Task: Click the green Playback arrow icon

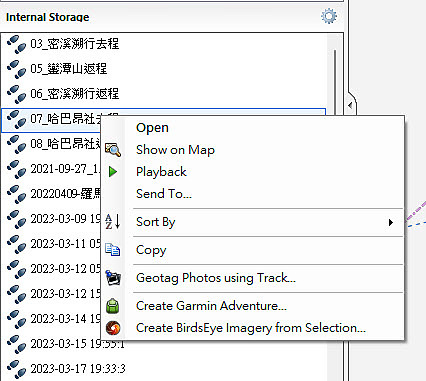Action: [113, 172]
